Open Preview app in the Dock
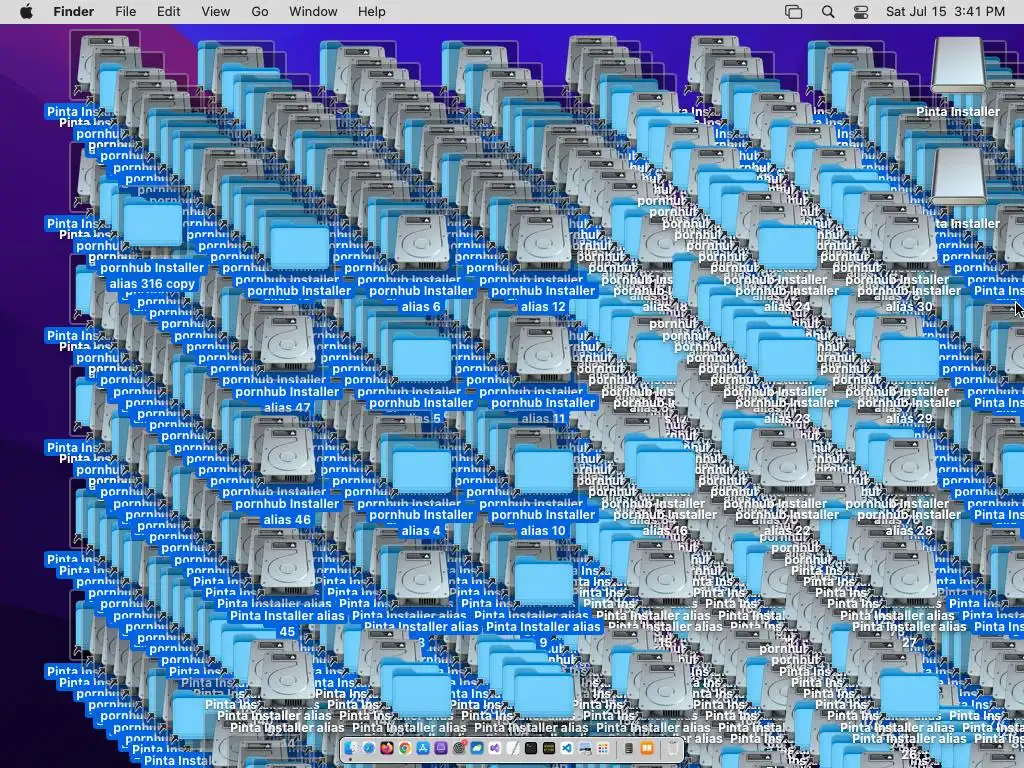This screenshot has width=1024, height=768. click(585, 748)
